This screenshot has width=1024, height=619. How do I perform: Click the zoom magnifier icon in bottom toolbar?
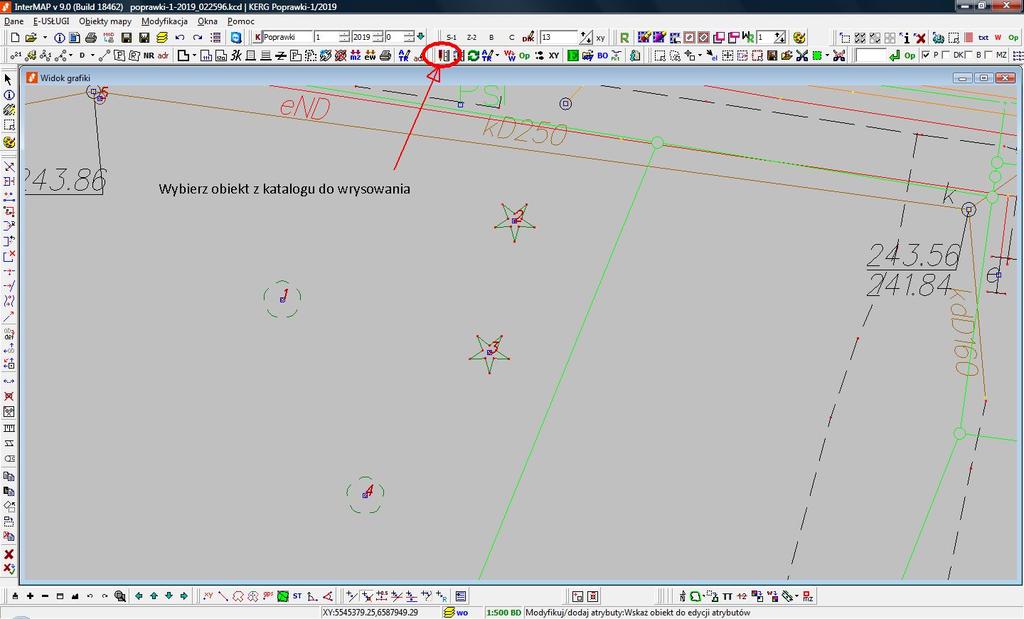point(120,596)
